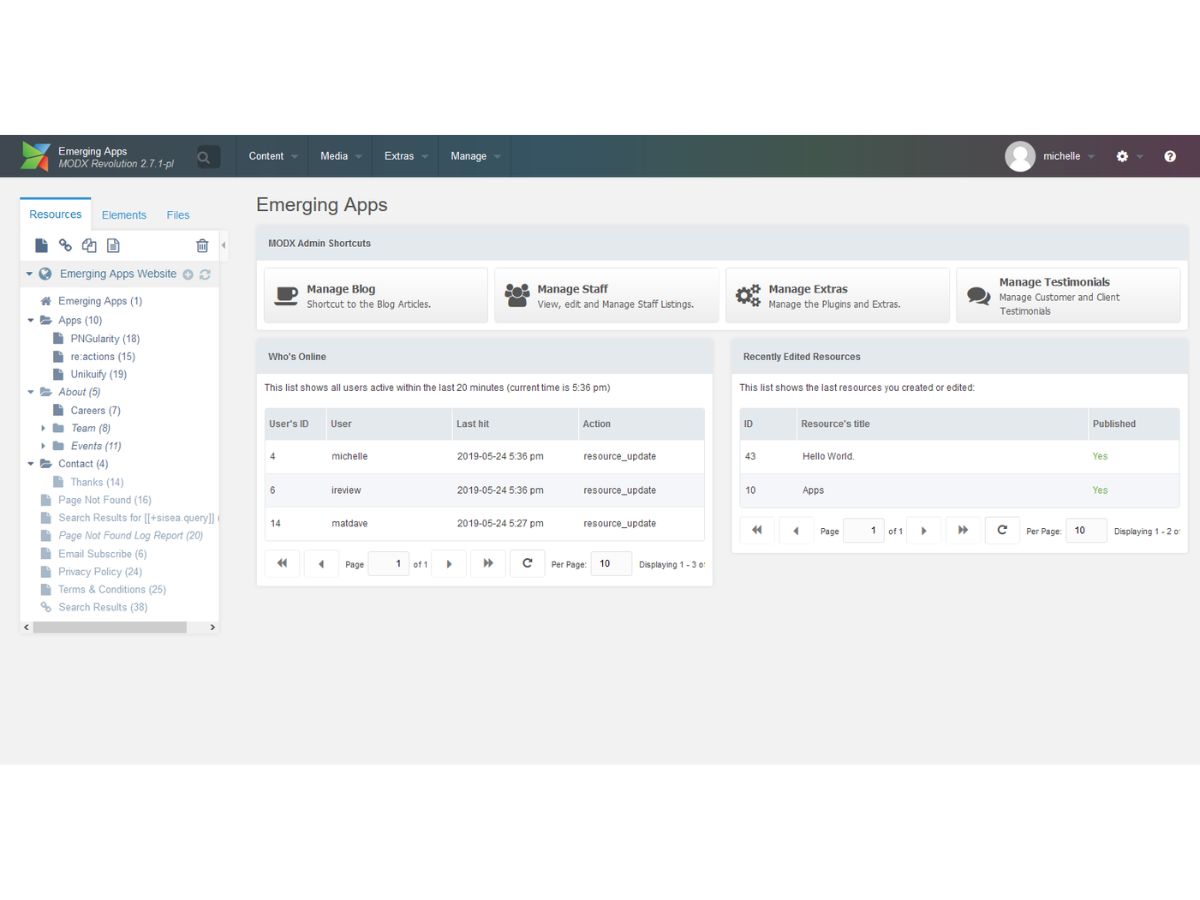Click the people icon on Manage Staff
The height and width of the screenshot is (900, 1200).
(x=517, y=295)
